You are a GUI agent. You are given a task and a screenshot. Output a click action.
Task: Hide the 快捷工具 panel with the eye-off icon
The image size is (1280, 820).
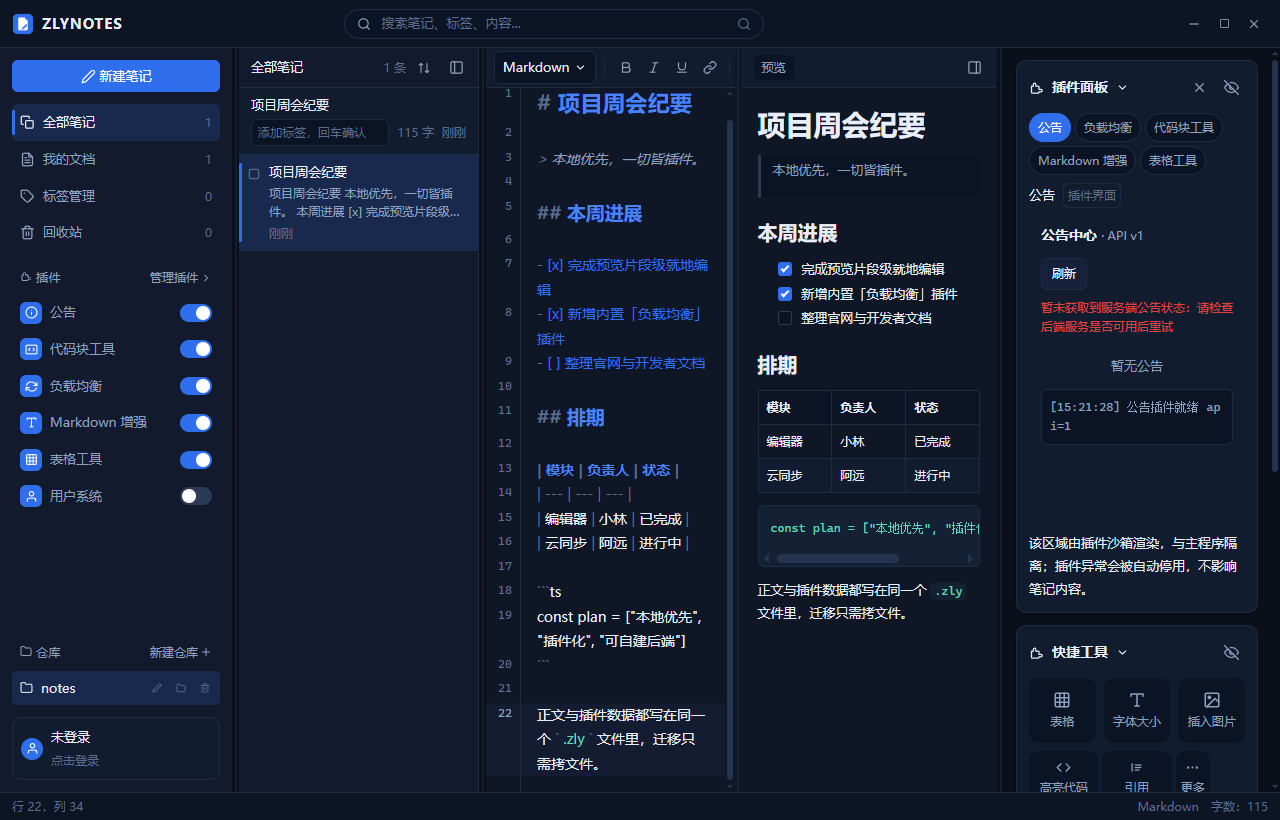[x=1232, y=652]
